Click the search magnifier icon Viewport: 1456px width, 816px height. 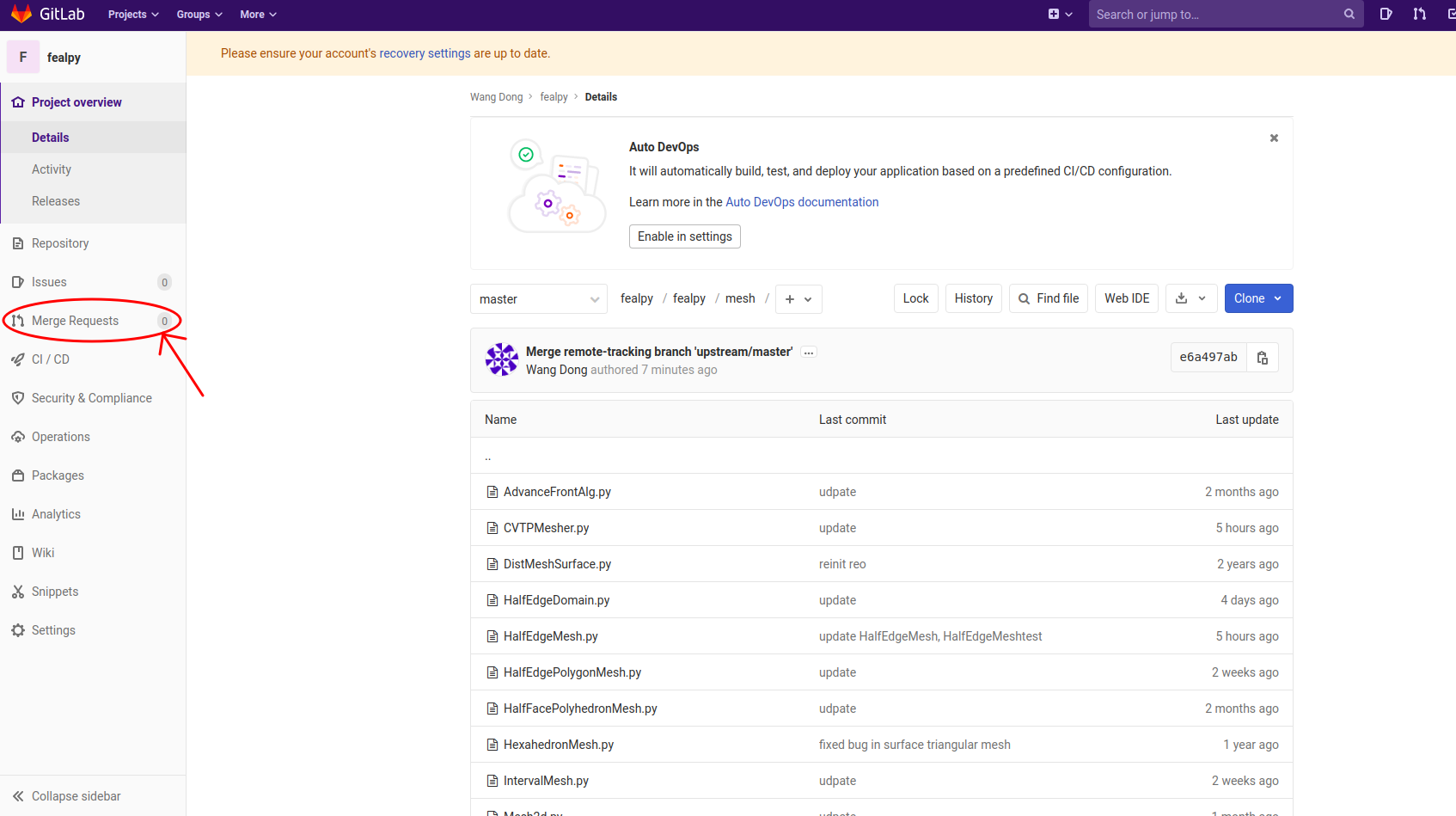1349,14
